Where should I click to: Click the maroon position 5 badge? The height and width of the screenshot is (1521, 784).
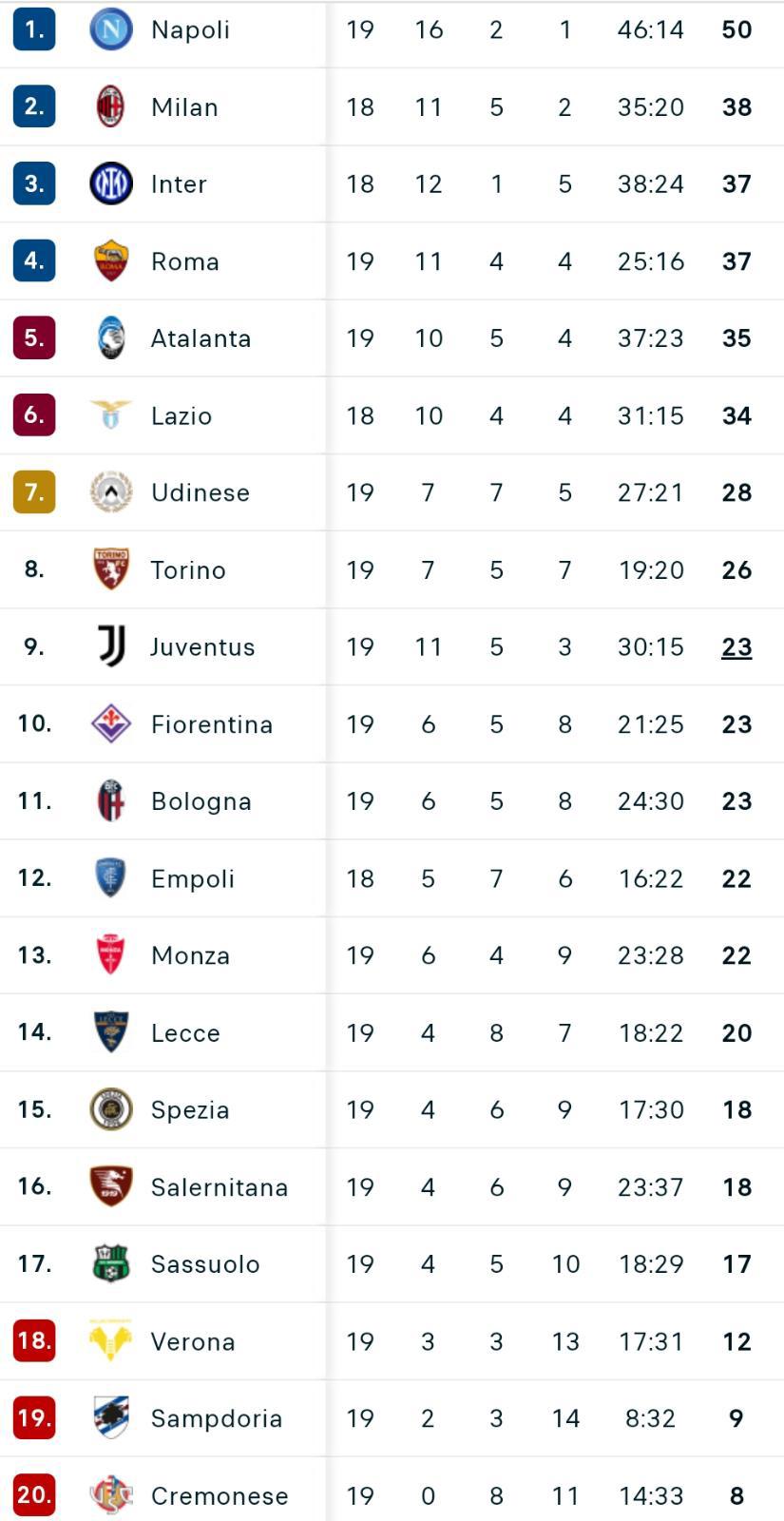(x=34, y=337)
